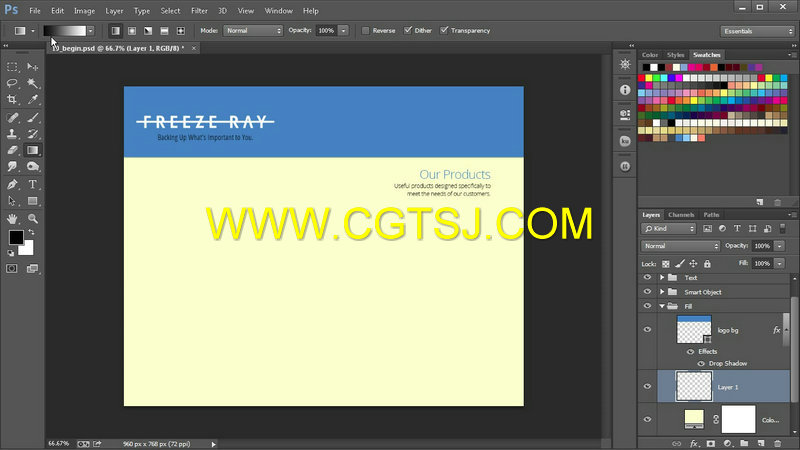800x450 pixels.
Task: Hide the Text group layer
Action: pos(647,278)
